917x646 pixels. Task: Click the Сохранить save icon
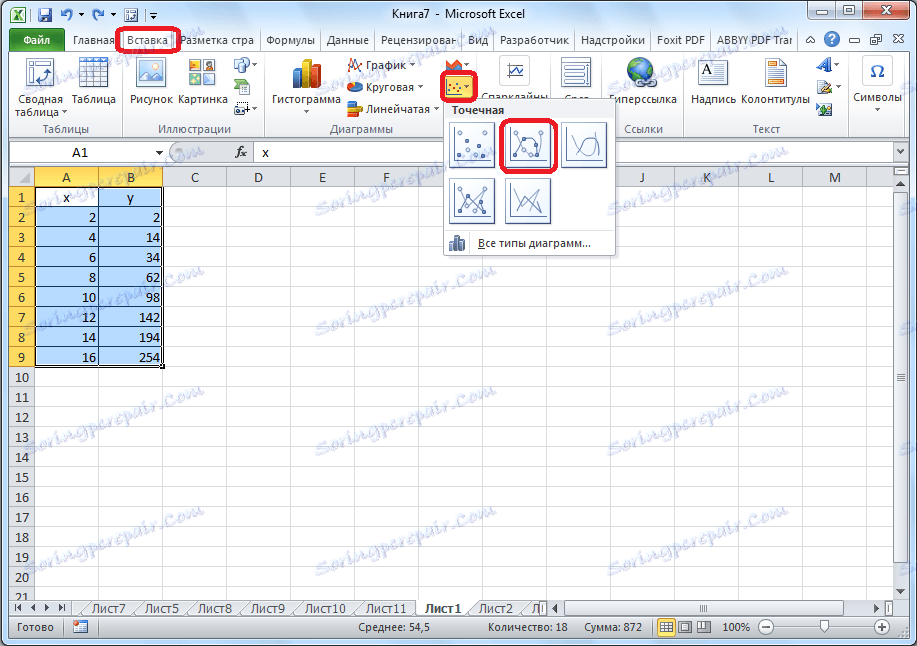[44, 13]
